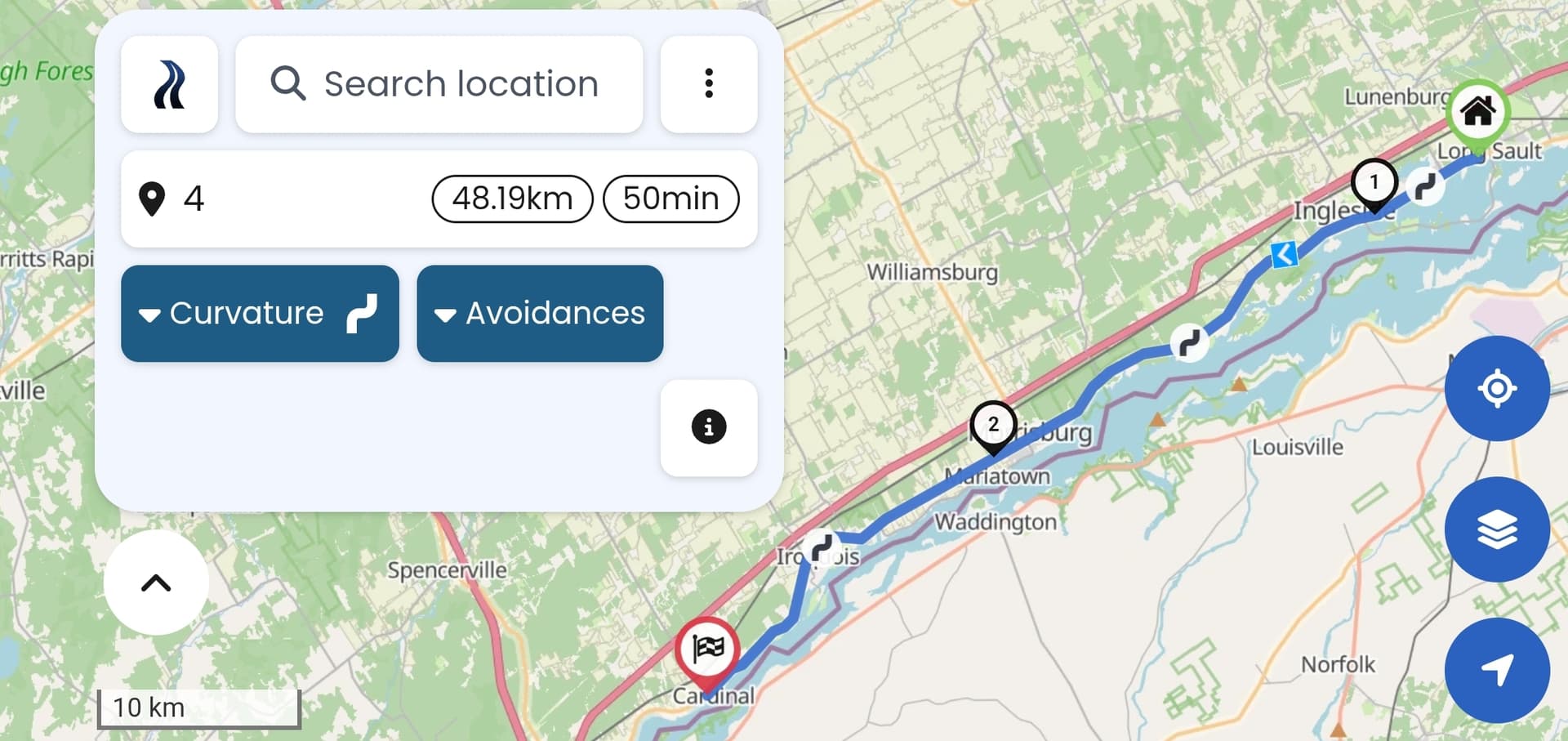Click the curvy shaping point near Iroquois
The width and height of the screenshot is (1568, 741).
pos(822,548)
